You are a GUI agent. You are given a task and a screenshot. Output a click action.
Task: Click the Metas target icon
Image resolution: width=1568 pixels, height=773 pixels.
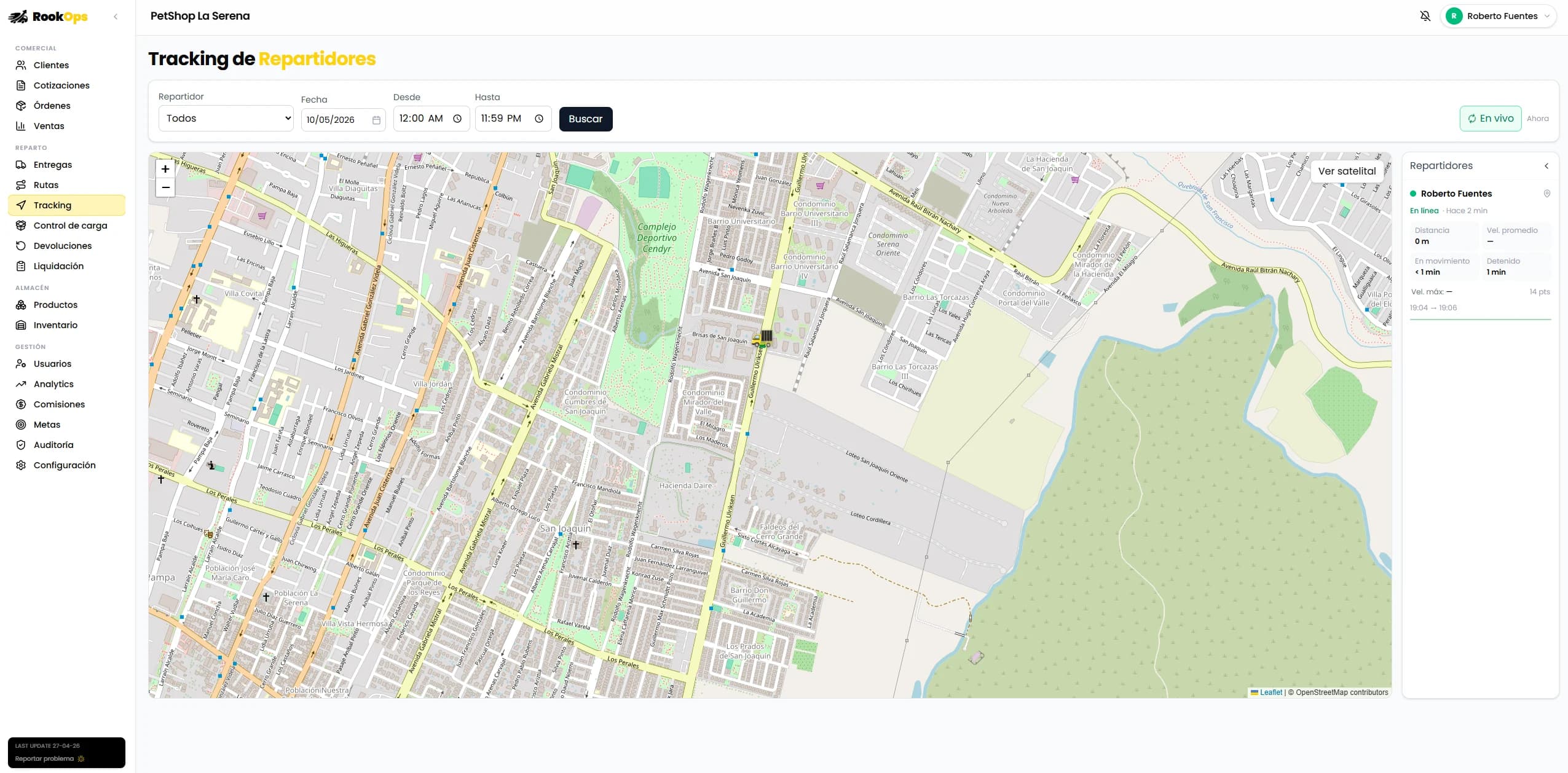click(x=21, y=425)
